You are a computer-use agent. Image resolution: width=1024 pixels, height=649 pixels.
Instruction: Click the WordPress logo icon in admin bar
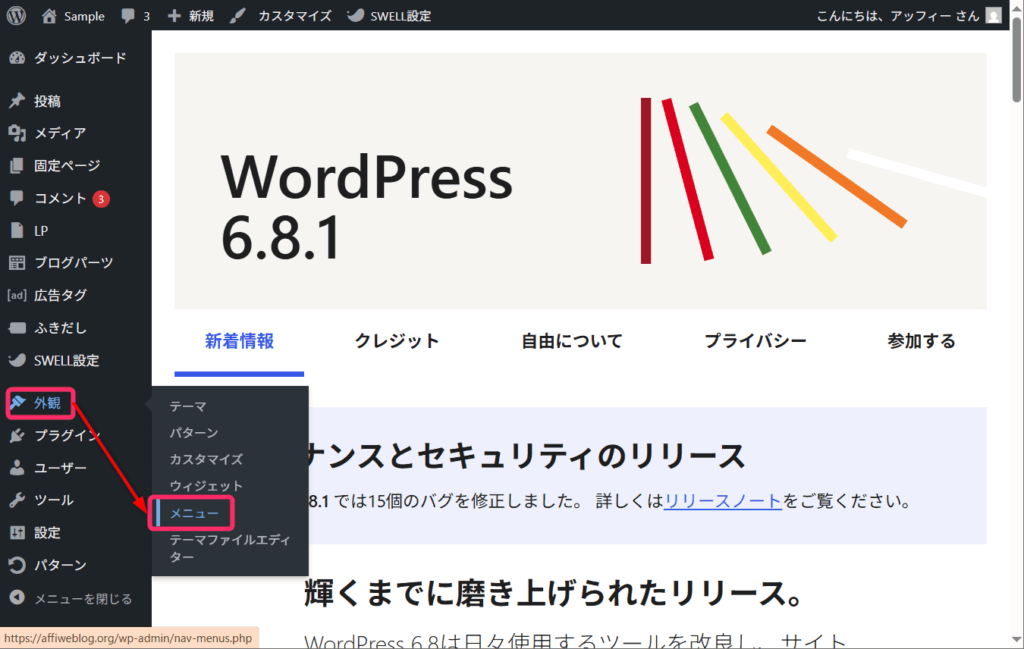coord(16,16)
